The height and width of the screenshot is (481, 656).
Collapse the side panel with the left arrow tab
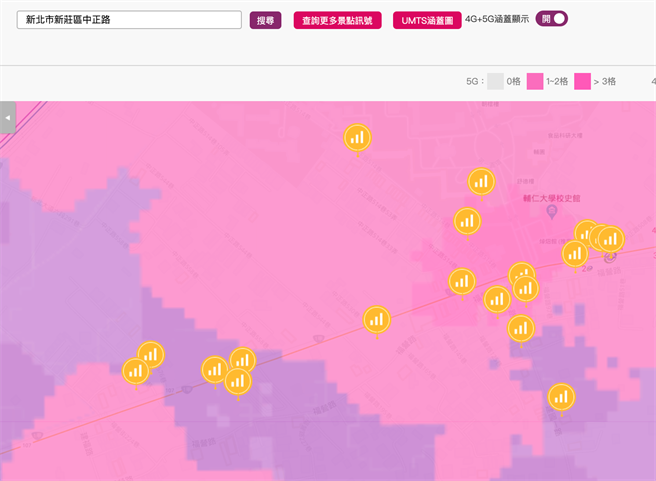coord(7,117)
